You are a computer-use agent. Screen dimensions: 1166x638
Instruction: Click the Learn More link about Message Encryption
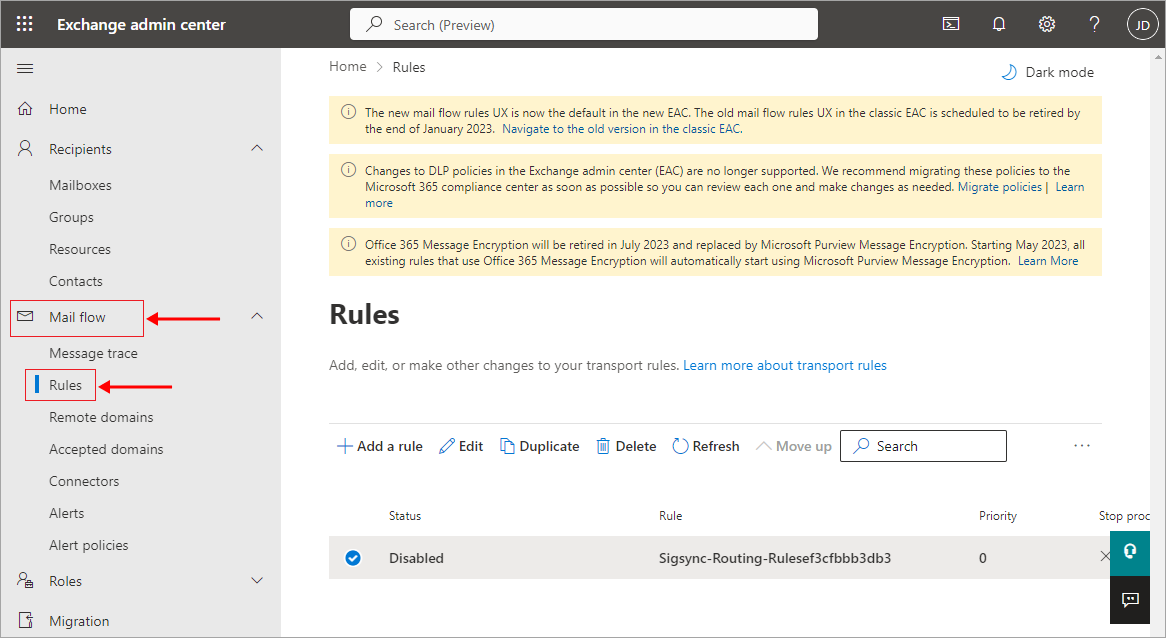[x=1048, y=261]
